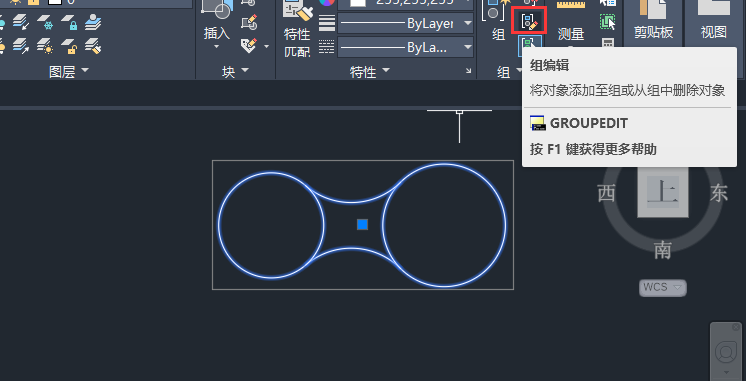Click the blue group grip square
The height and width of the screenshot is (381, 746).
(363, 225)
